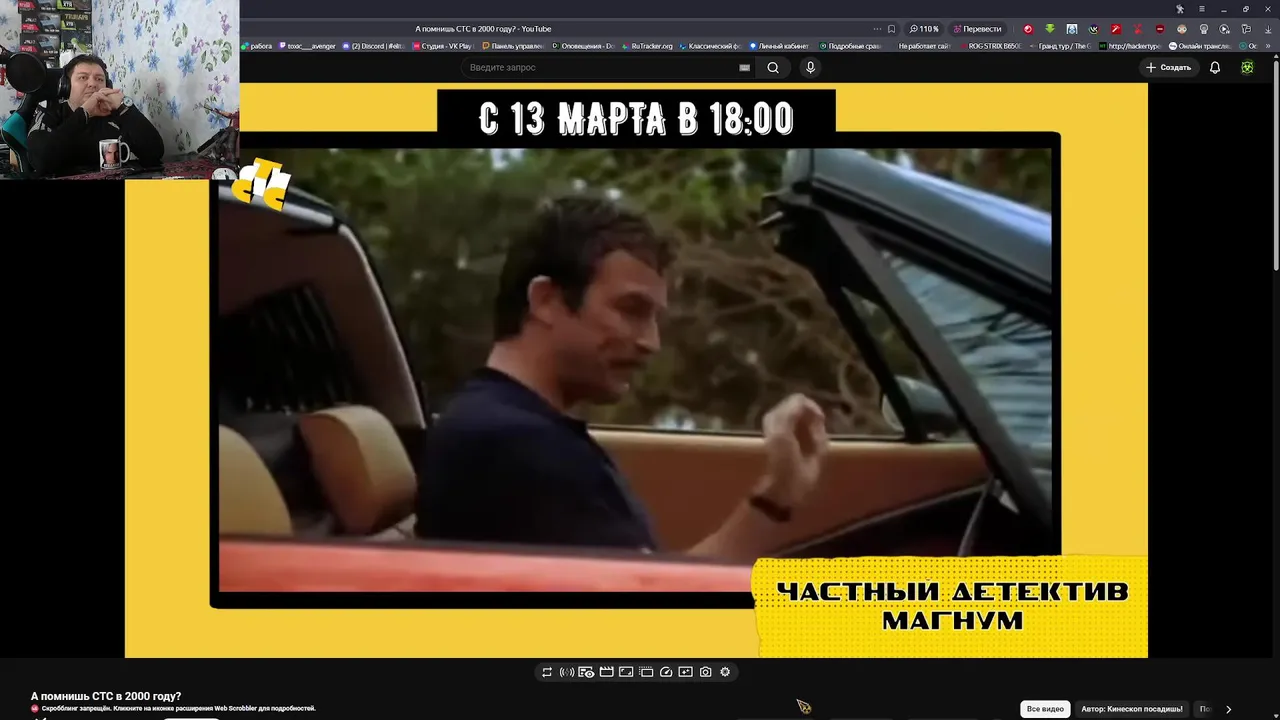
Task: Click the clapperboard icon in the player toolbar
Action: [607, 672]
